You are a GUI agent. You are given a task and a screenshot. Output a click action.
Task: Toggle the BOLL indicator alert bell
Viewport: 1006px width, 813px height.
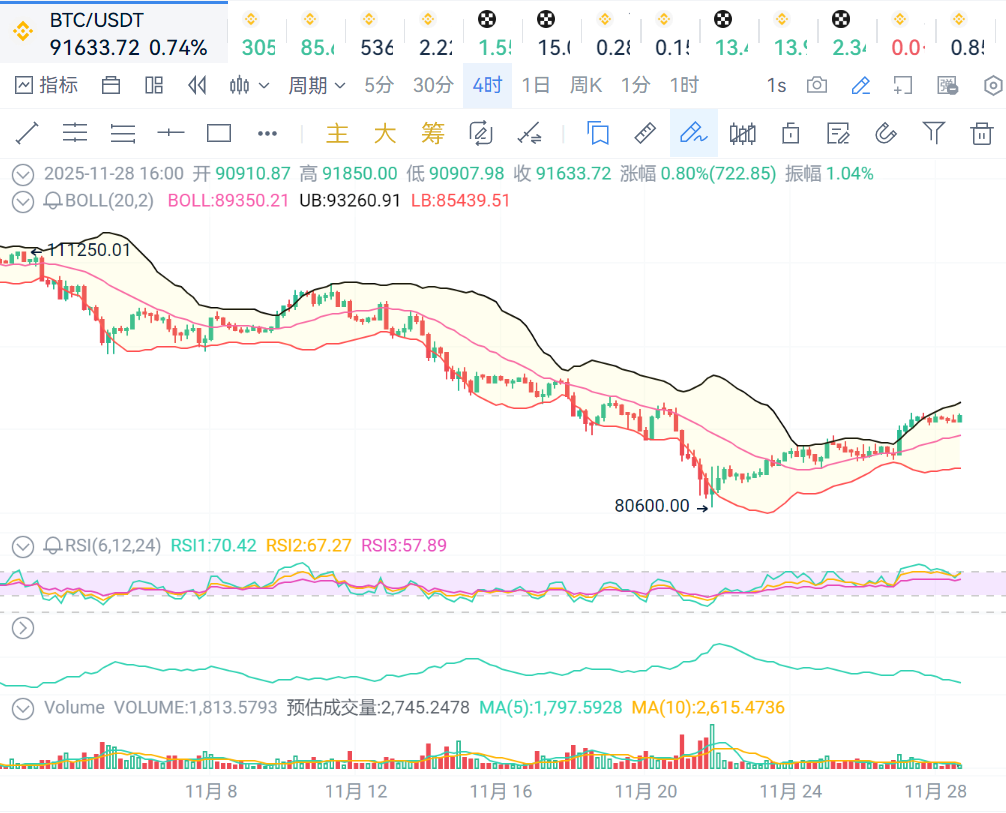click(x=53, y=201)
